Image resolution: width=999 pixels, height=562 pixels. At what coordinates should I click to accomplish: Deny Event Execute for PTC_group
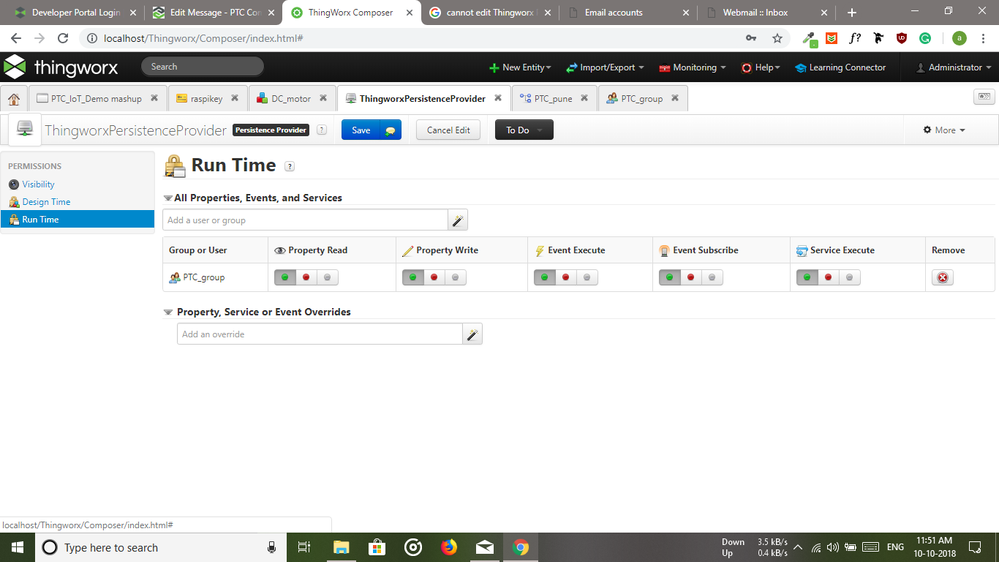point(566,278)
